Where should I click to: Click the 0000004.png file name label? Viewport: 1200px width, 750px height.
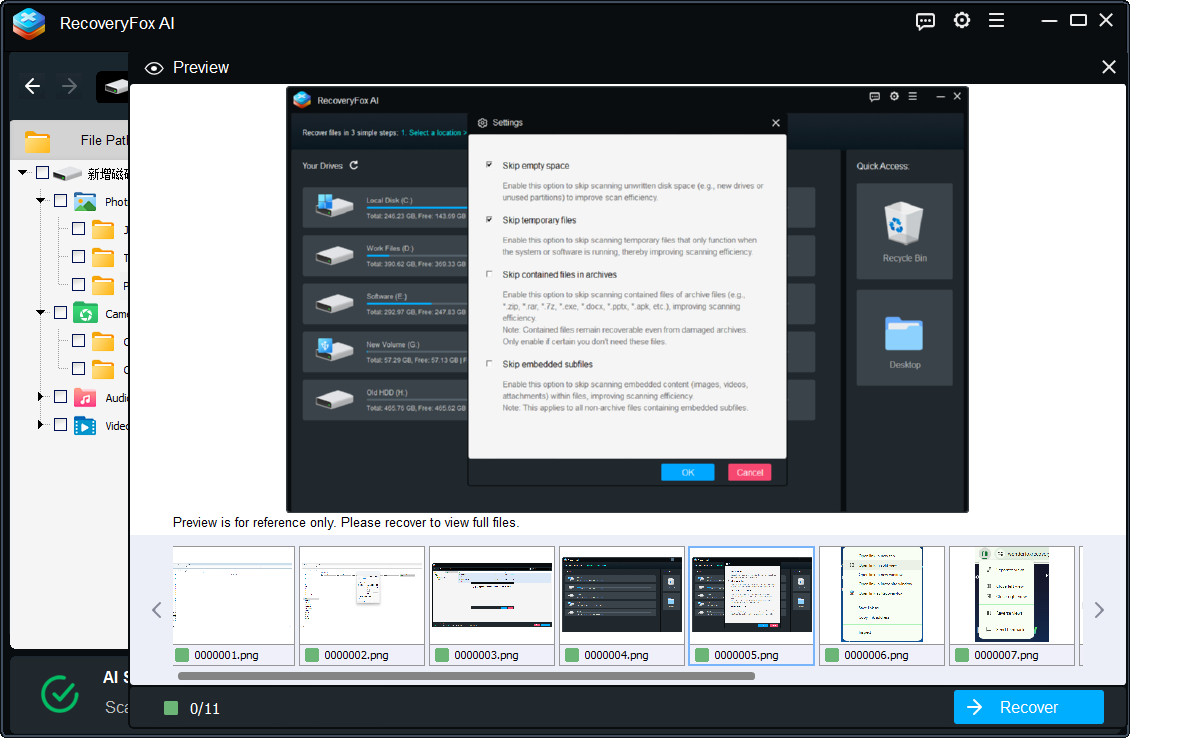pos(616,656)
